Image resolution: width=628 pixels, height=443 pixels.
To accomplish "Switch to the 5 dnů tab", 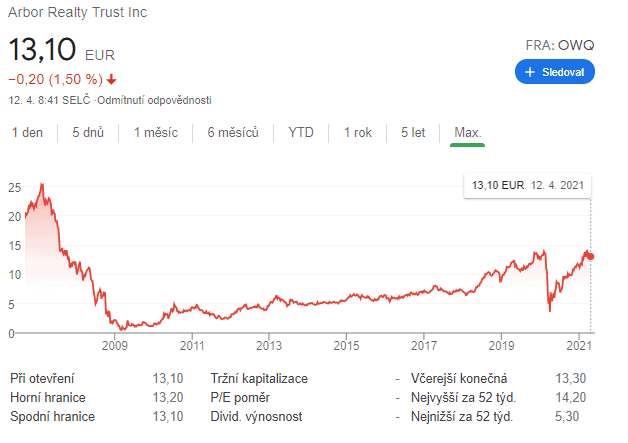I will point(88,132).
